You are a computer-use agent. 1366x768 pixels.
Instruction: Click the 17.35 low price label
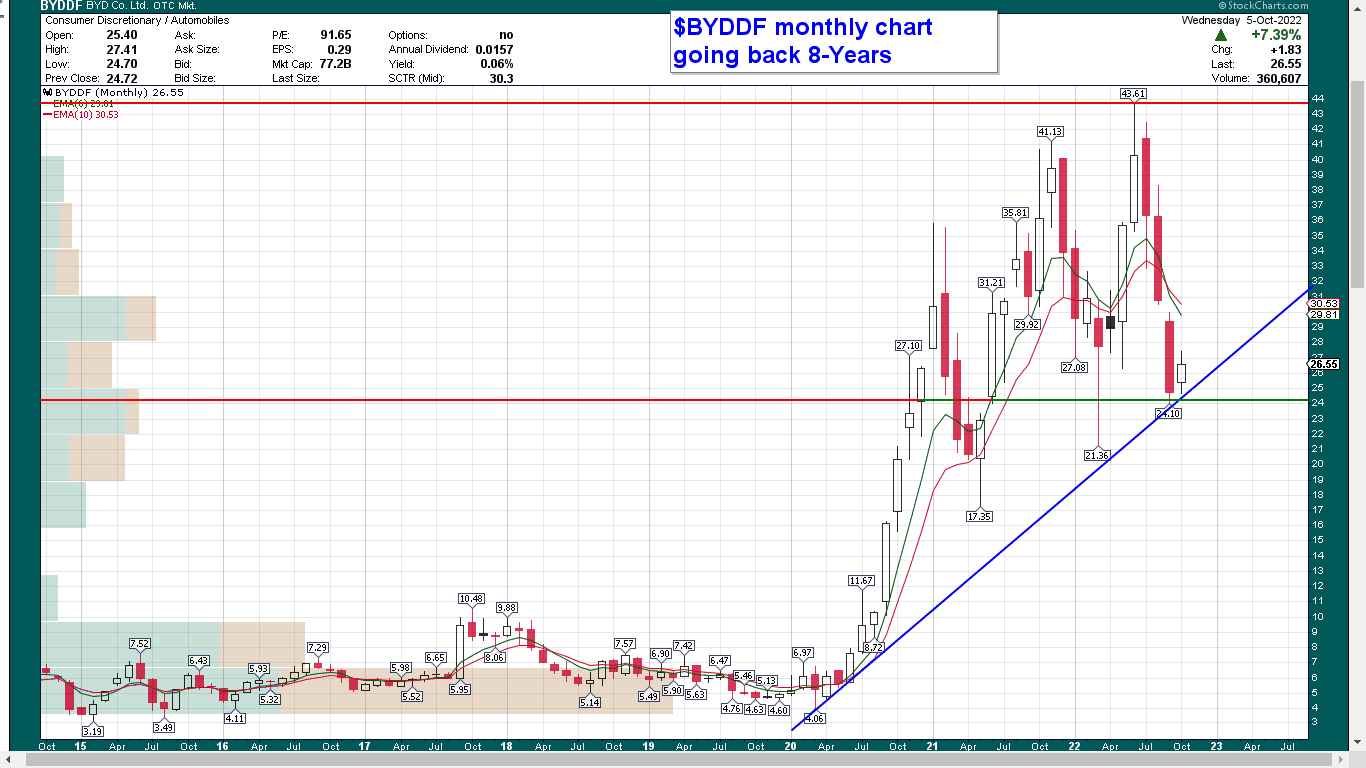(979, 516)
